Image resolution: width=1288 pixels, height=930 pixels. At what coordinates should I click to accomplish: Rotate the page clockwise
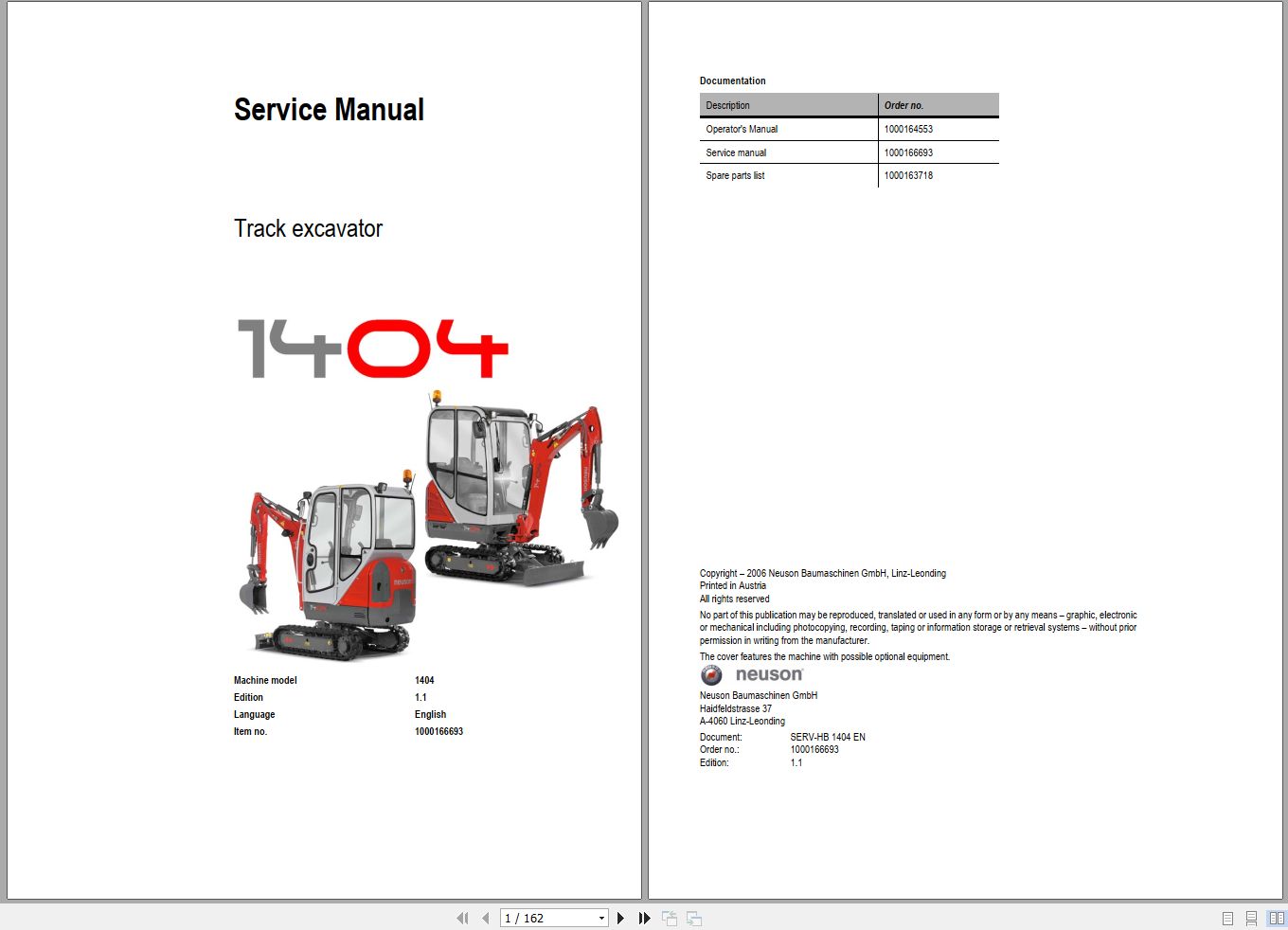[692, 918]
